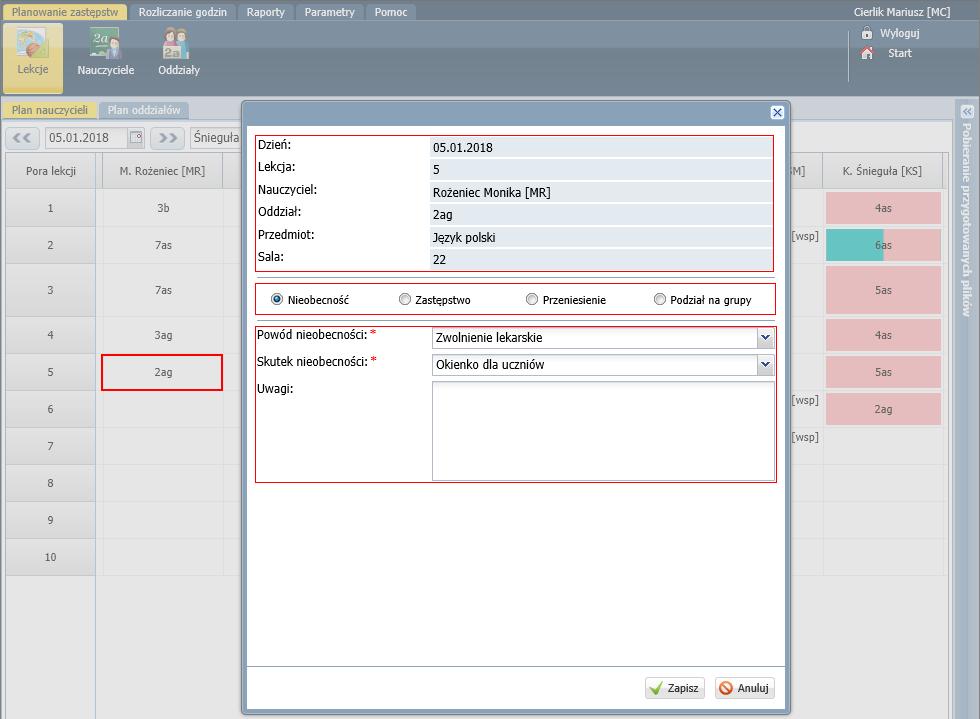Switch to Planowanie zastępstw tab
The width and height of the screenshot is (980, 719).
tap(65, 12)
